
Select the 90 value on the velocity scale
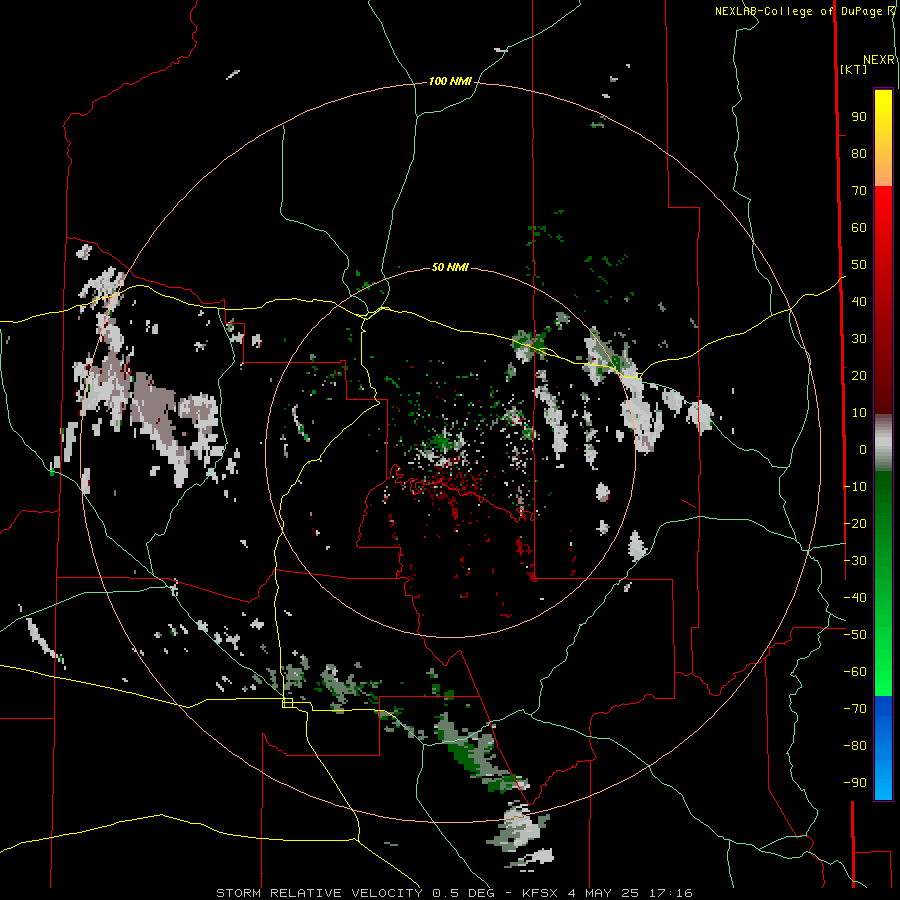pos(859,117)
